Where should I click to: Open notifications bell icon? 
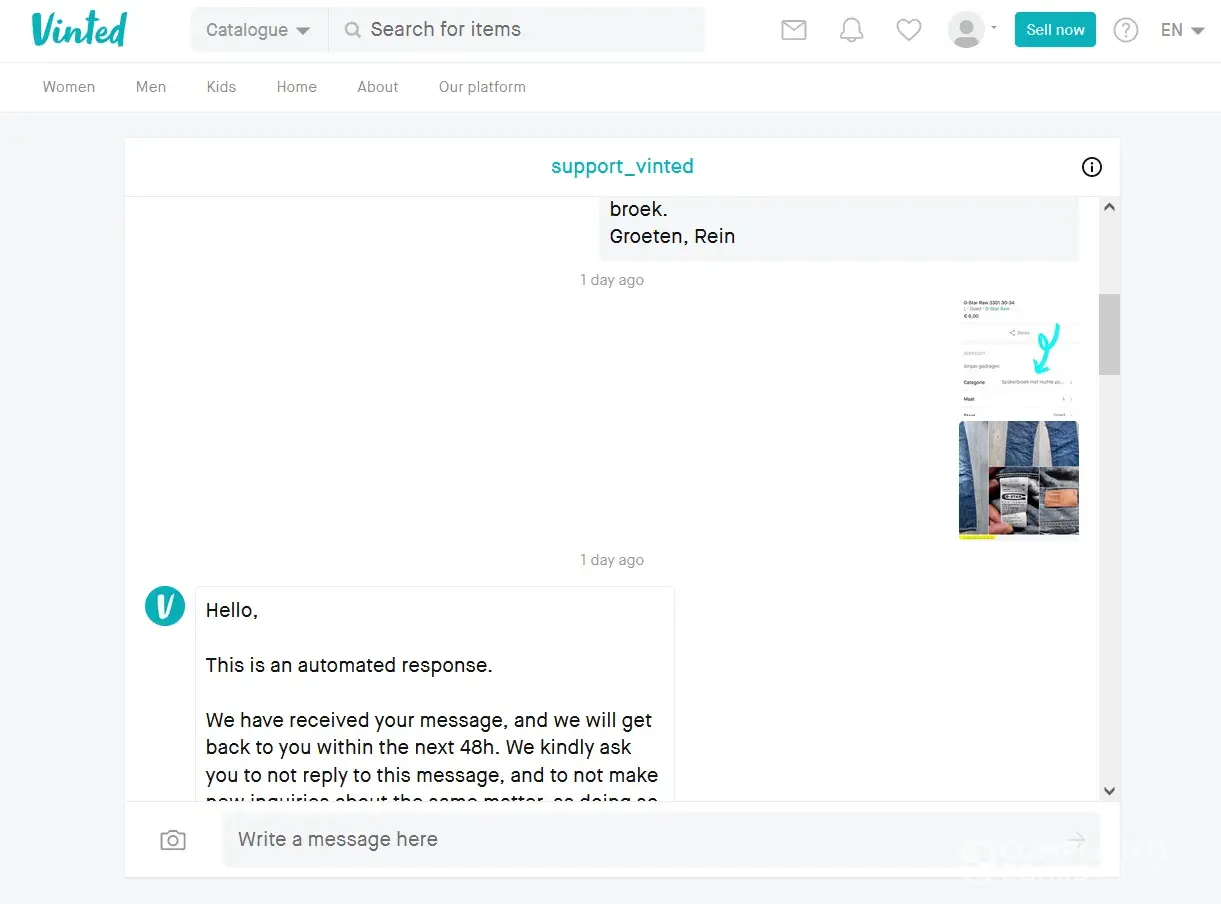tap(851, 30)
